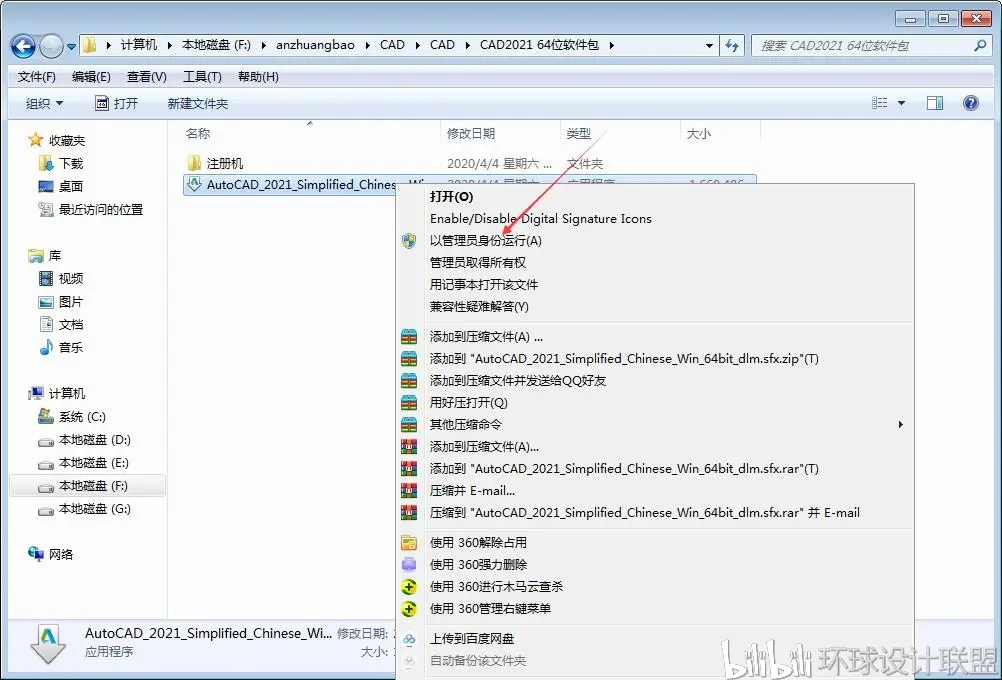Open the 工具(T) menu
The image size is (1002, 680).
click(x=203, y=77)
